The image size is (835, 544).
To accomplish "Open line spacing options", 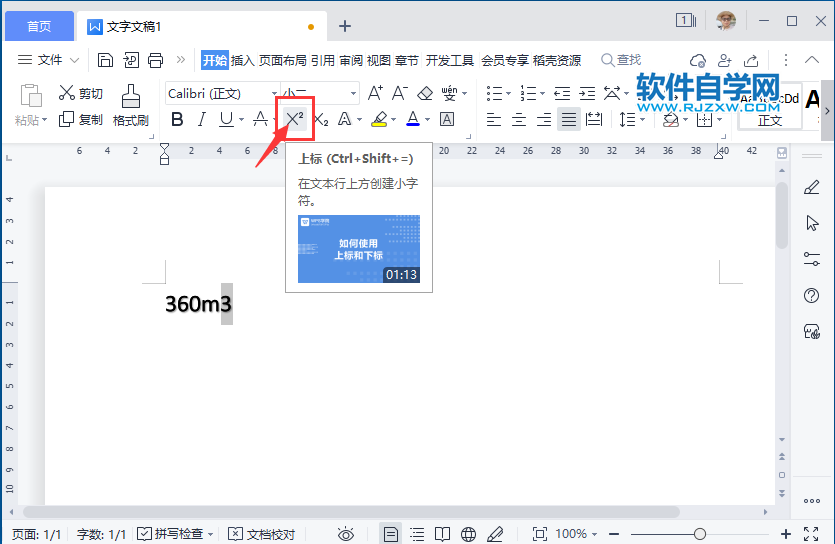I will [x=627, y=119].
